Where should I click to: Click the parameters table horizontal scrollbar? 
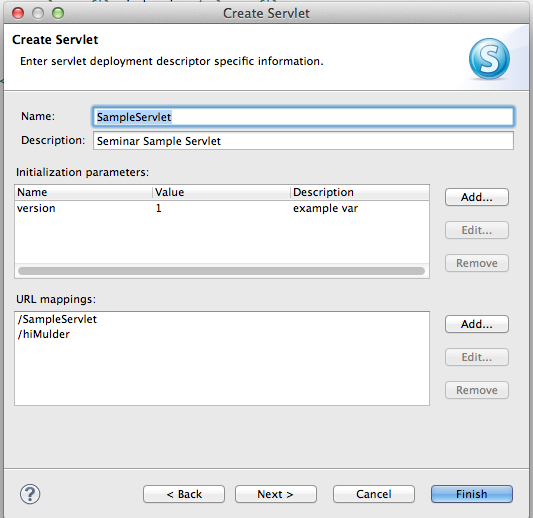tap(221, 271)
